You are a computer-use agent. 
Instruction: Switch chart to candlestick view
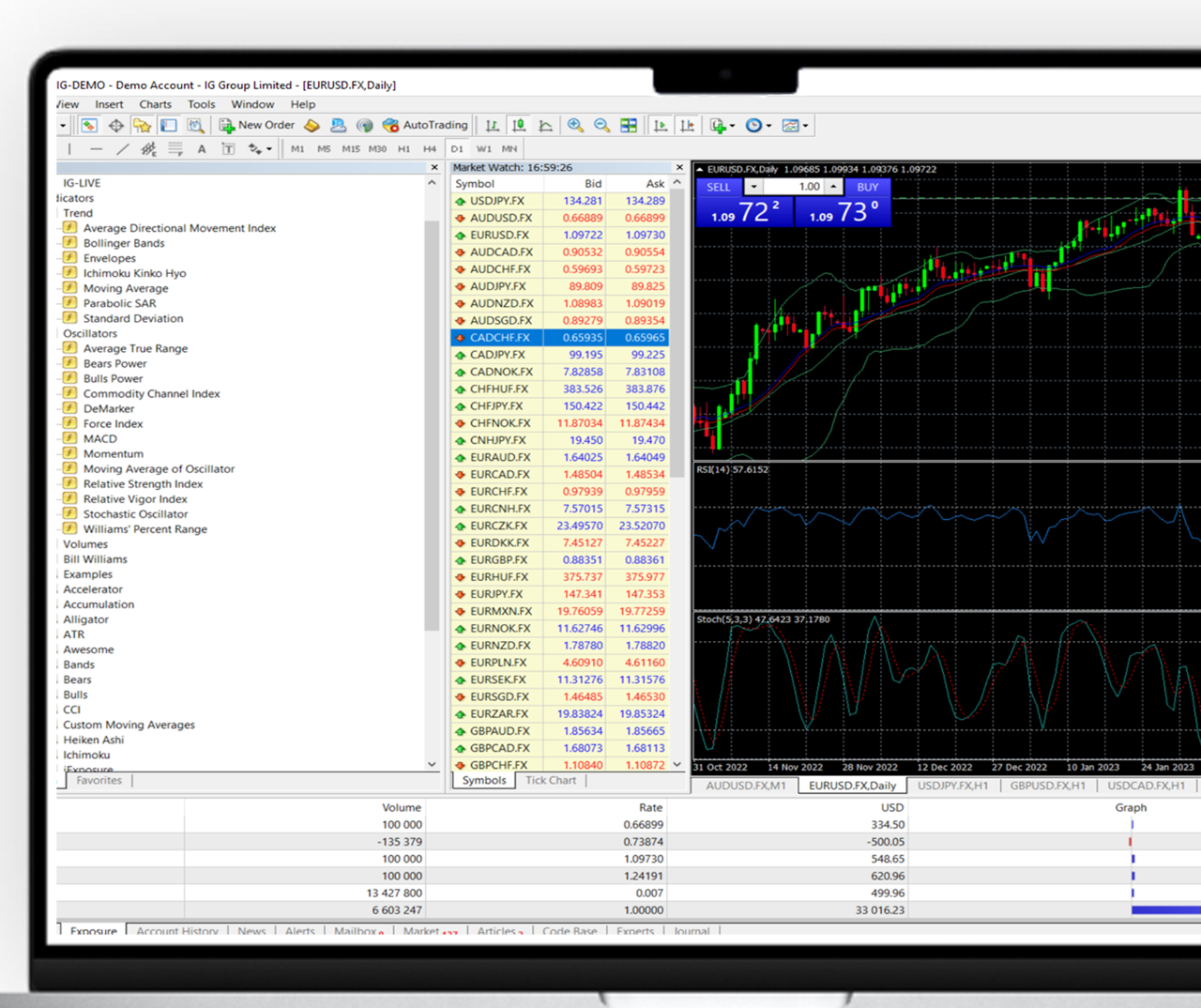(519, 125)
